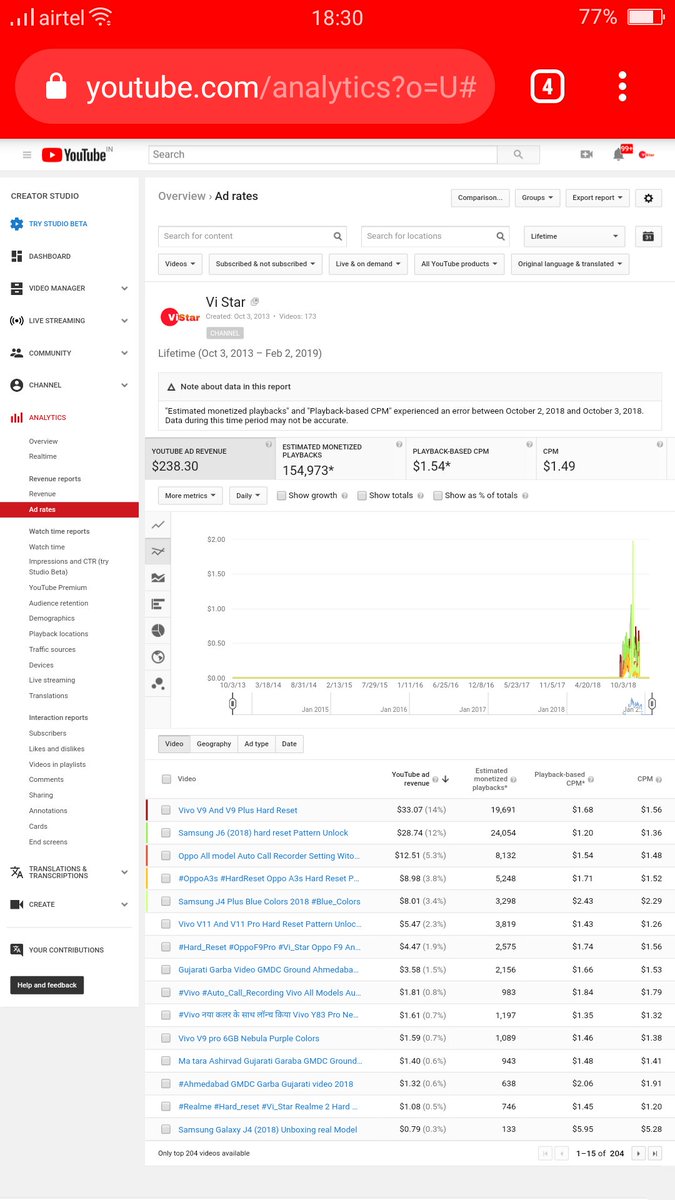
Task: Open the calendar date picker icon
Action: tap(648, 237)
